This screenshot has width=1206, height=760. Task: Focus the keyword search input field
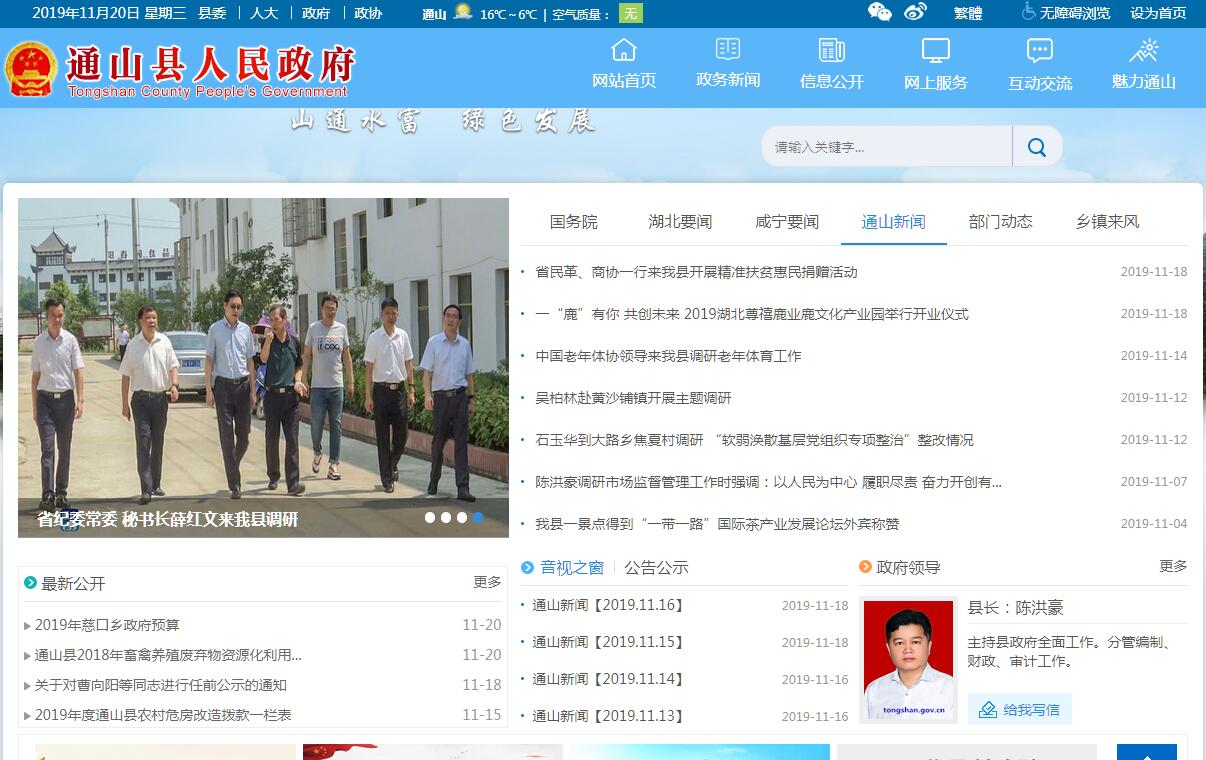point(886,147)
